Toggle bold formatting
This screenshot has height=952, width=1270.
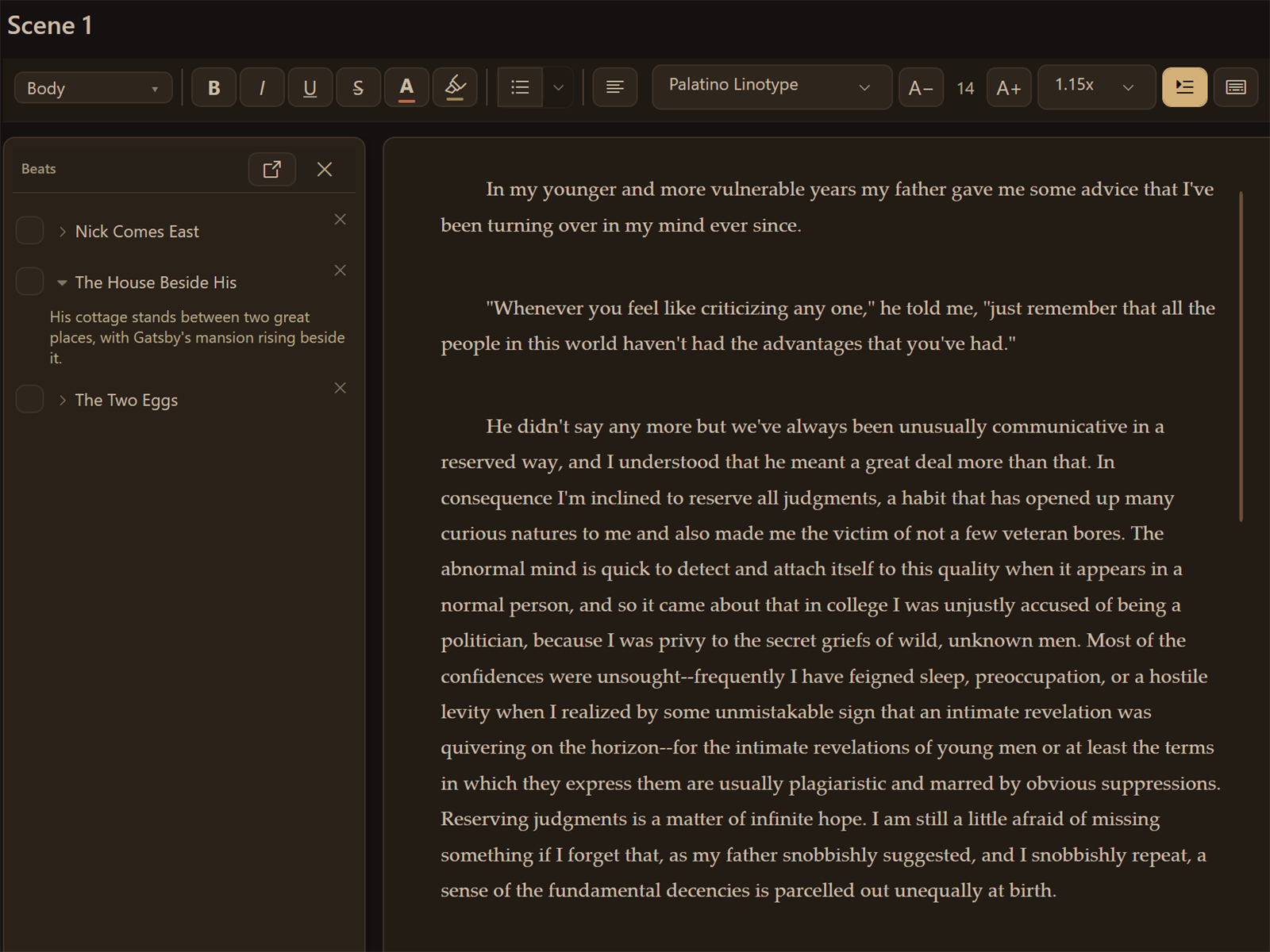(214, 87)
